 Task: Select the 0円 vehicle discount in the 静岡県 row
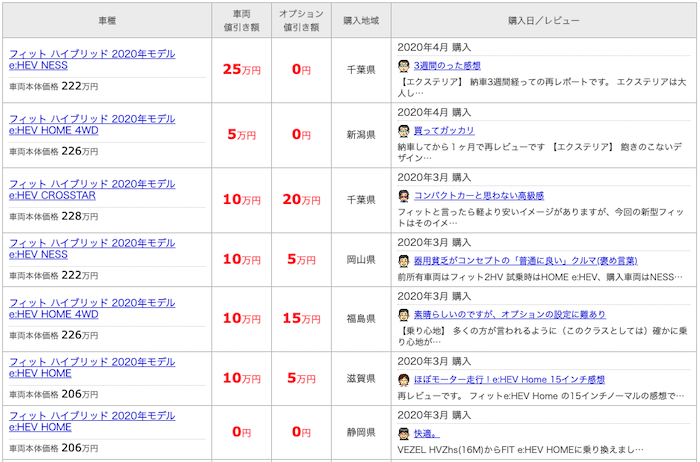pyautogui.click(x=242, y=432)
